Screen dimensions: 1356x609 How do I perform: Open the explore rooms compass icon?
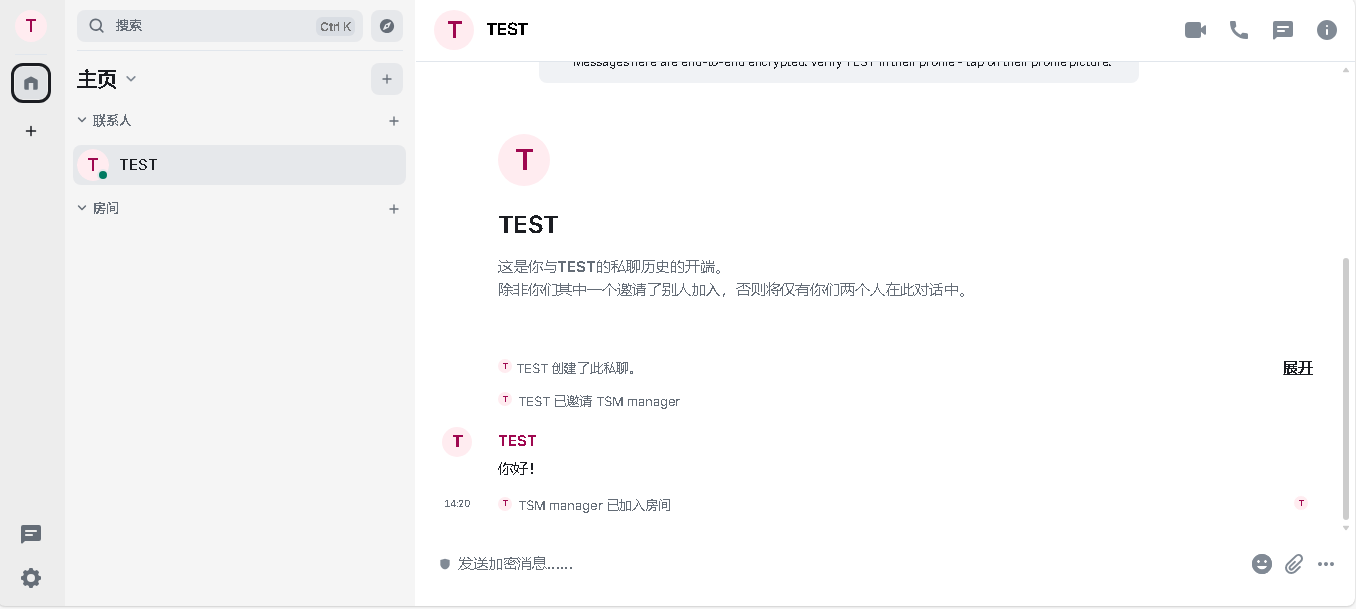(387, 26)
